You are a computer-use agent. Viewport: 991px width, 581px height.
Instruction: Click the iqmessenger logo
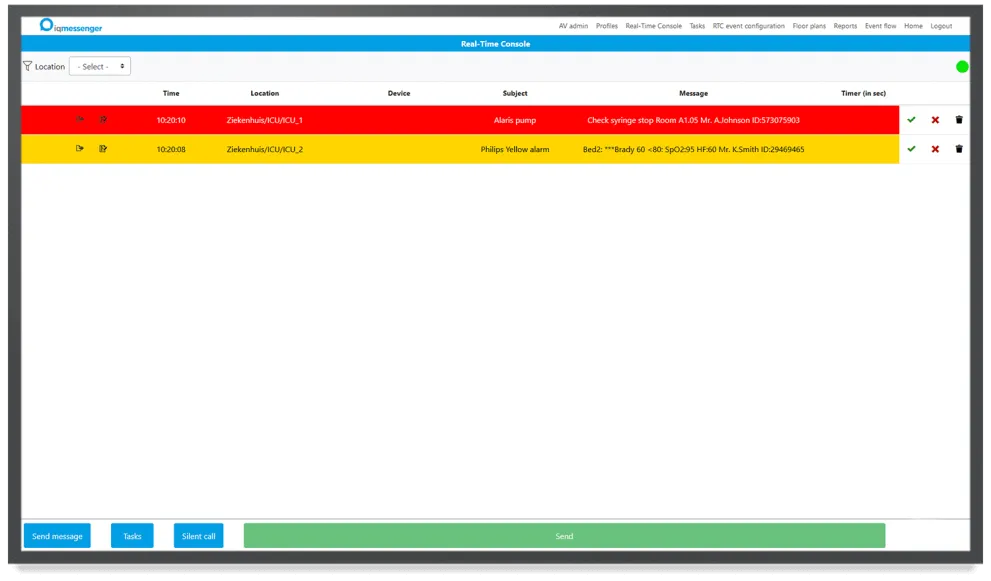[x=70, y=26]
